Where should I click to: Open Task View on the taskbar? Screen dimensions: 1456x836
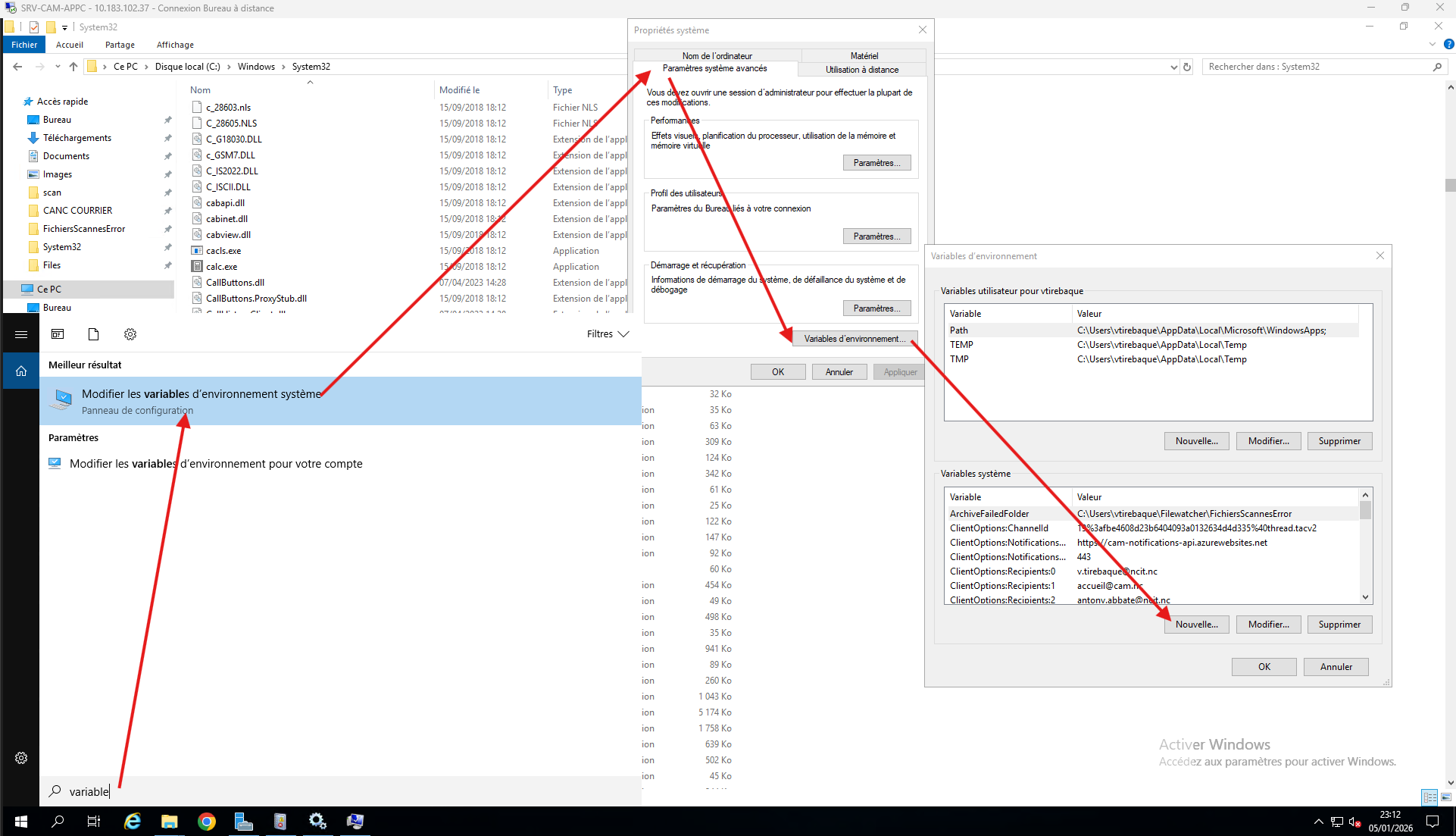(x=94, y=822)
